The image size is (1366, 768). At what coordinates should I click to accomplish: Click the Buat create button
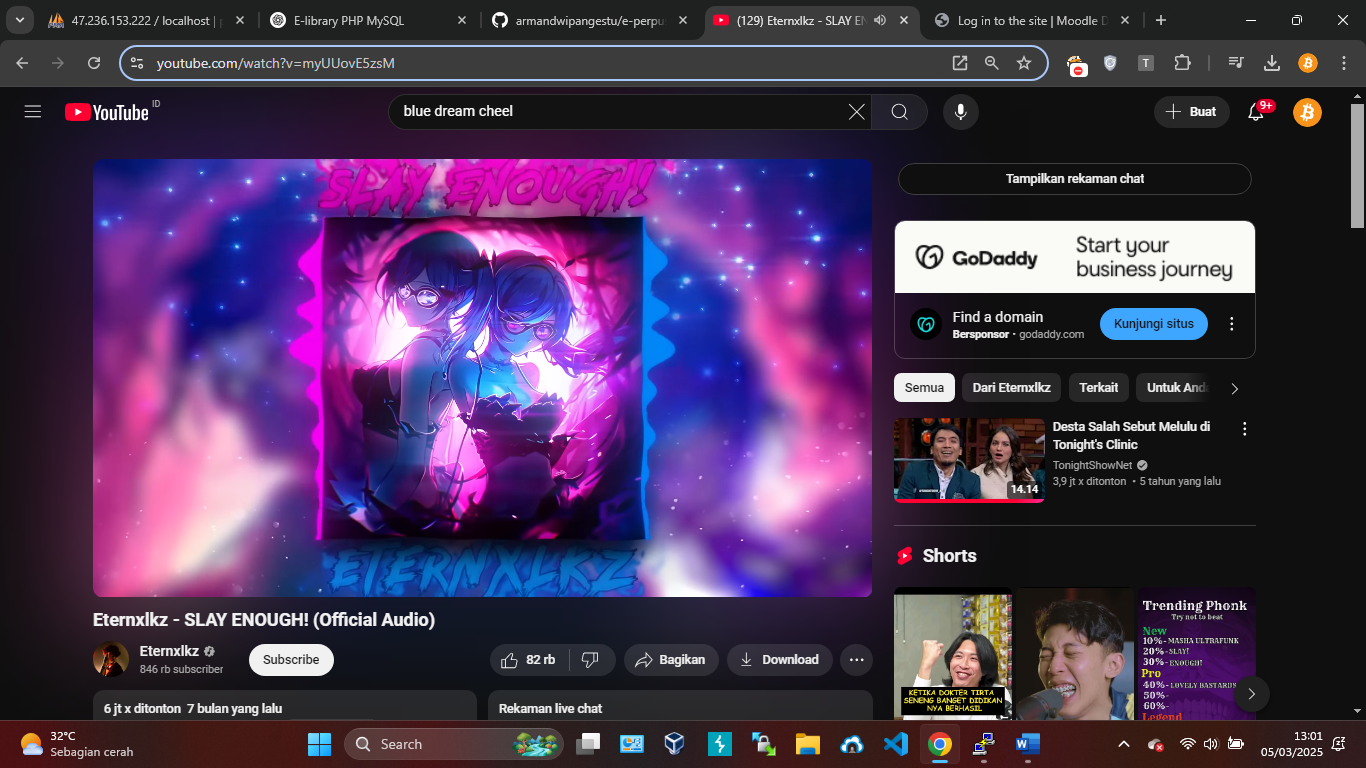coord(1191,112)
